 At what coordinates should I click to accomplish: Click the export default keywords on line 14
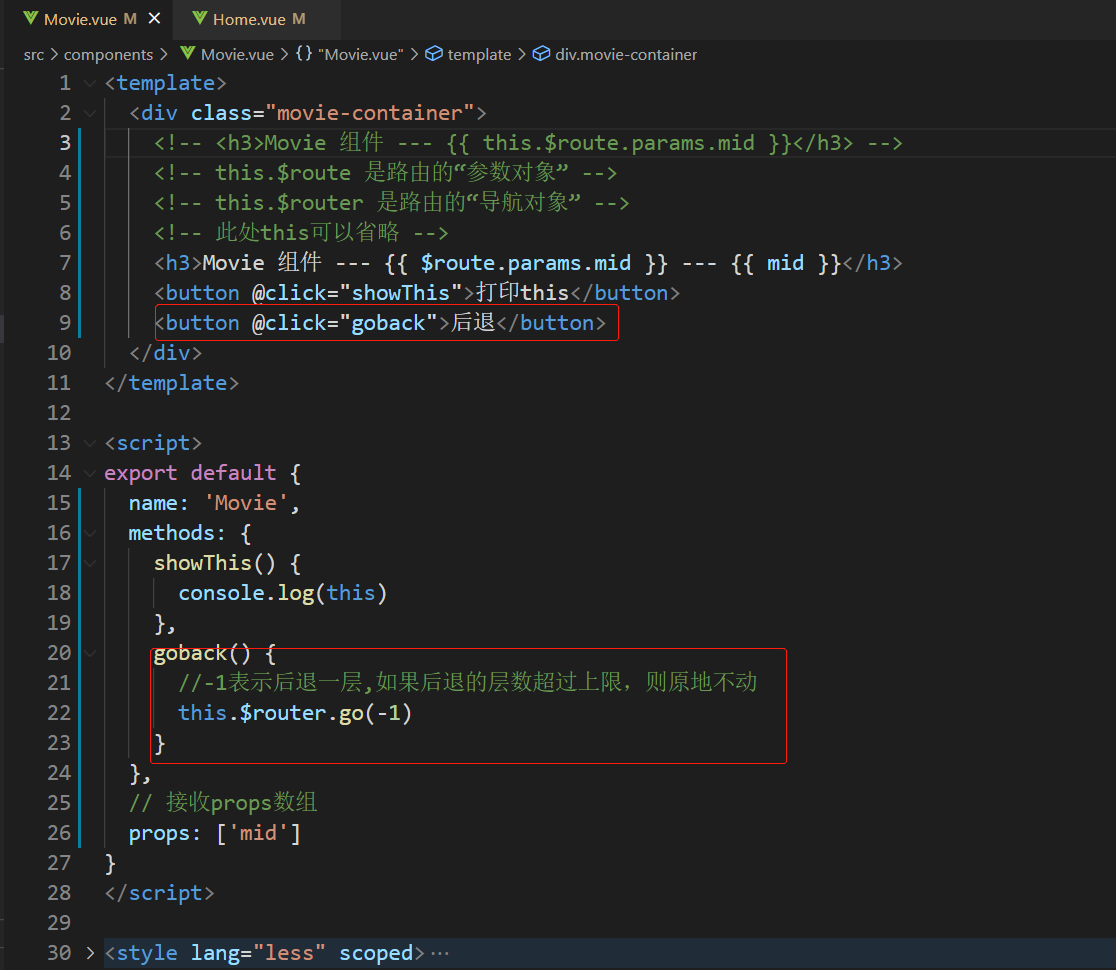190,473
